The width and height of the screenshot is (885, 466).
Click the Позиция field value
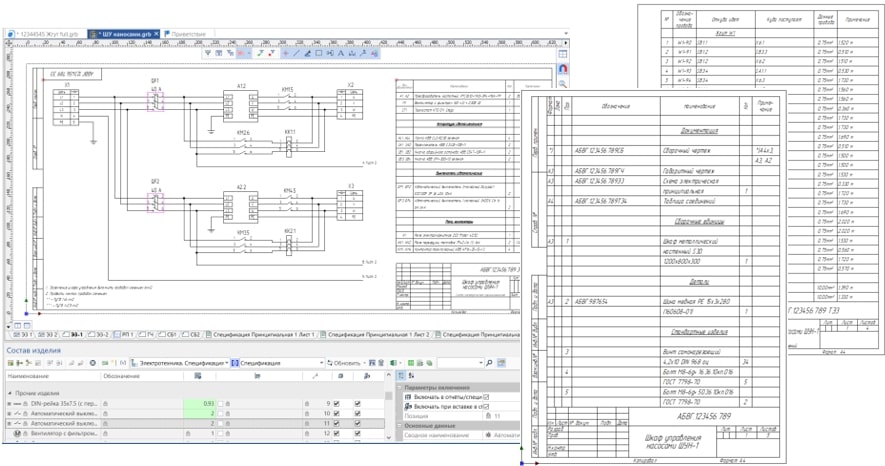point(497,416)
